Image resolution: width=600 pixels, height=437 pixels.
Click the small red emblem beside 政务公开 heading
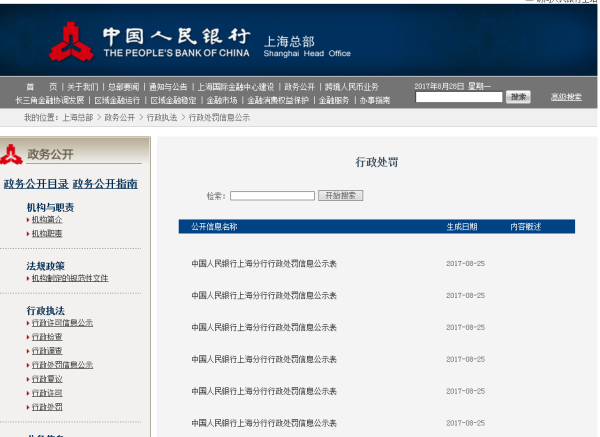click(x=11, y=155)
